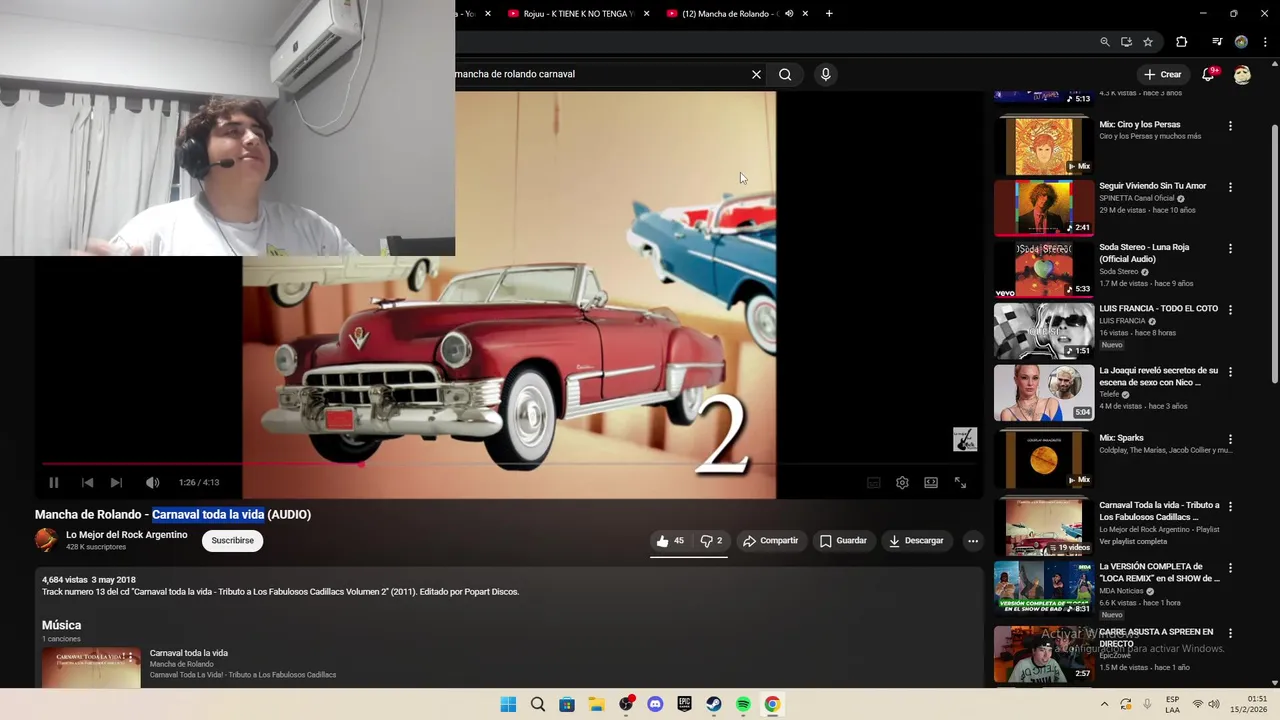This screenshot has height=720, width=1280.
Task: Seek on the red video progress bar
Action: click(x=509, y=464)
